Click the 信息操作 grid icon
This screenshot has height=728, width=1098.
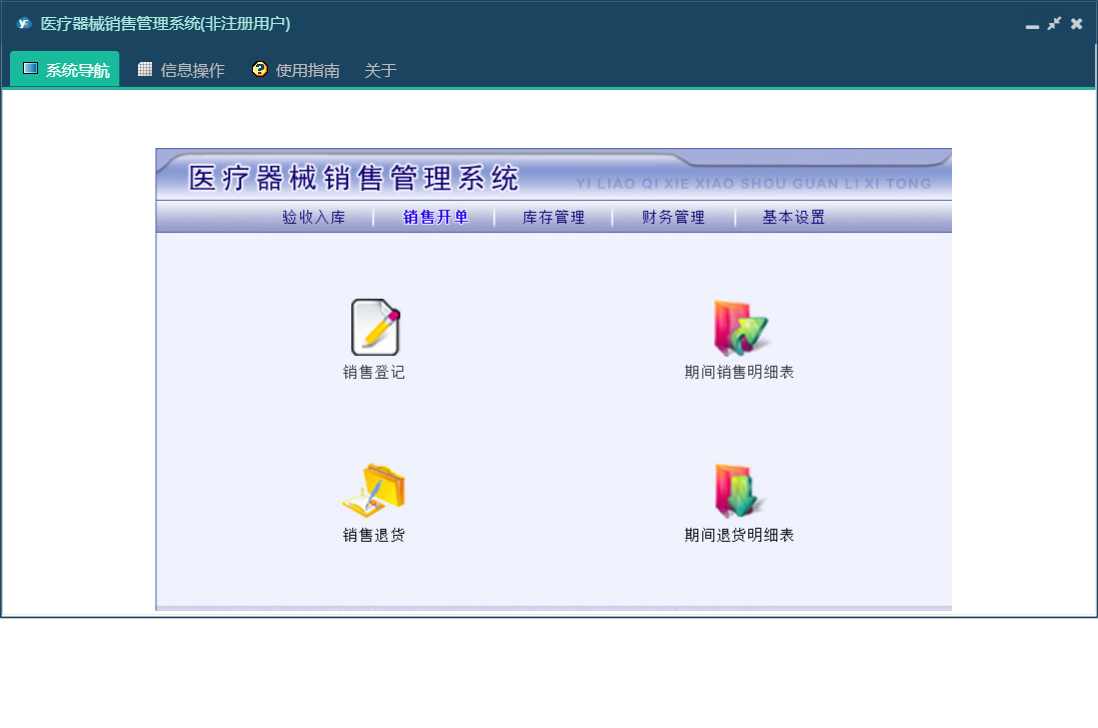coord(145,69)
